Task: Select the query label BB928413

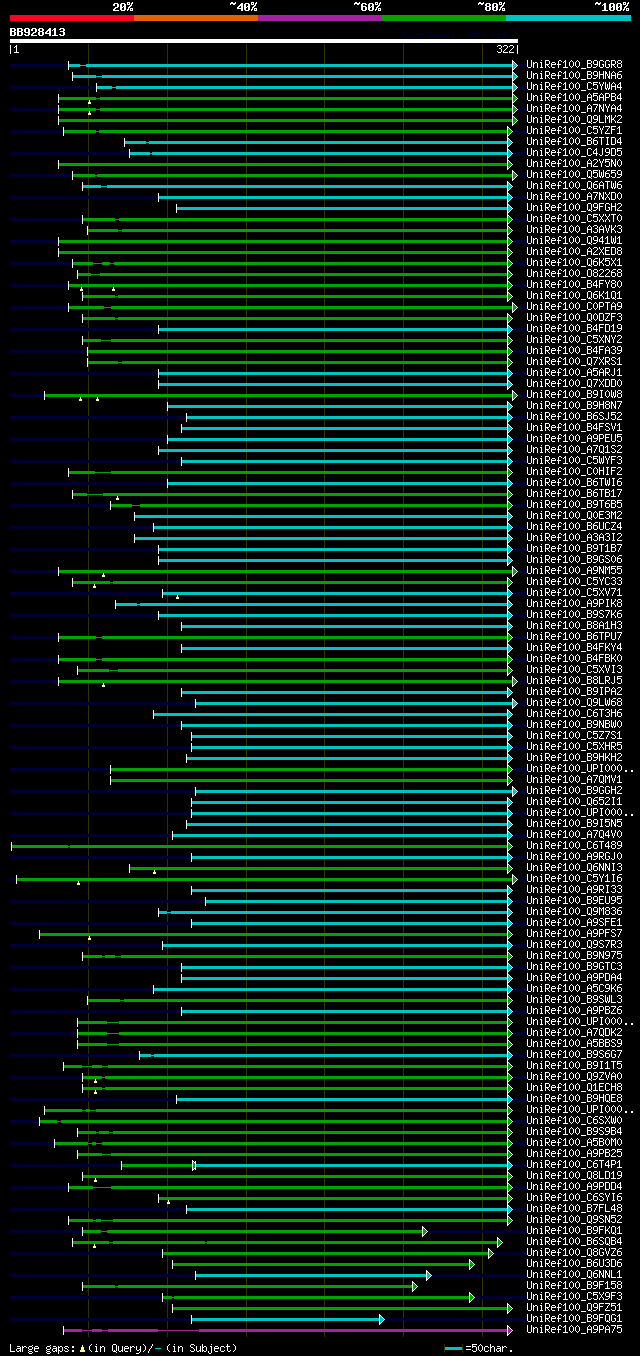Action: point(38,32)
